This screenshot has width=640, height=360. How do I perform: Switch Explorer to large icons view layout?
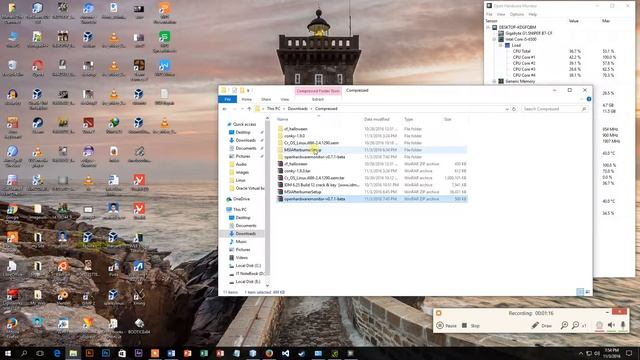[587, 292]
